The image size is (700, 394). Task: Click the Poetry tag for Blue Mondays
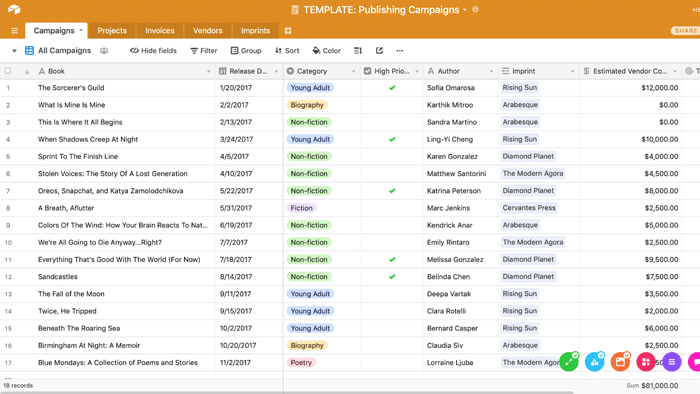coord(301,362)
